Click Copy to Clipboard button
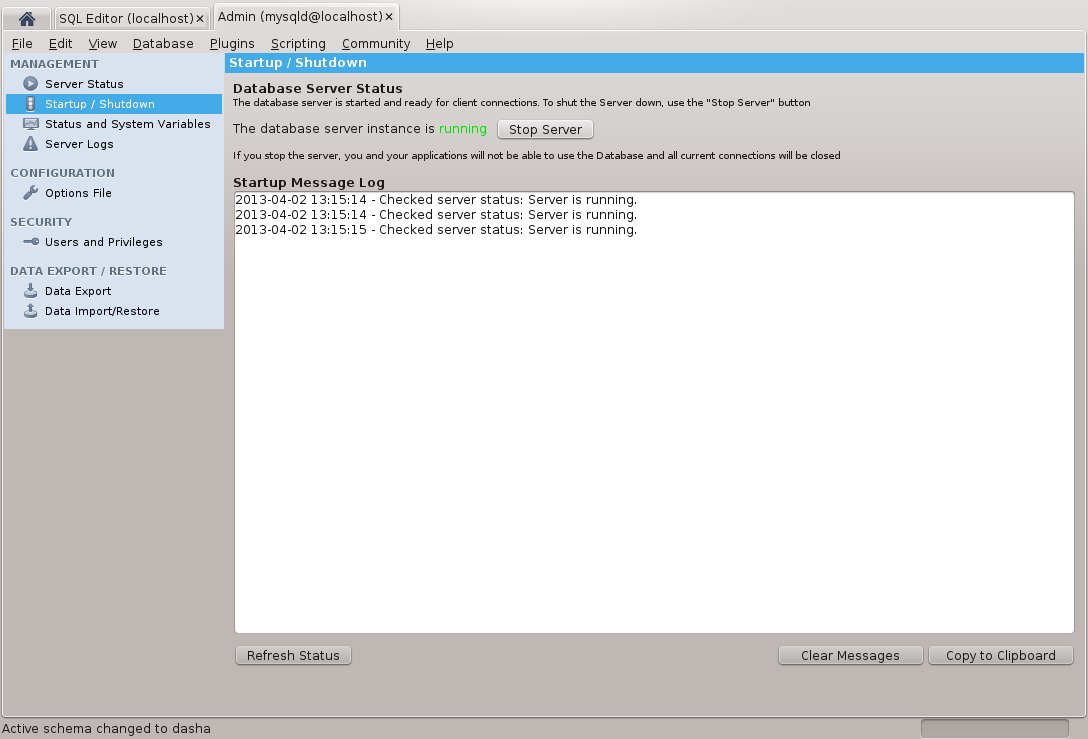Viewport: 1088px width, 739px height. pos(1001,656)
